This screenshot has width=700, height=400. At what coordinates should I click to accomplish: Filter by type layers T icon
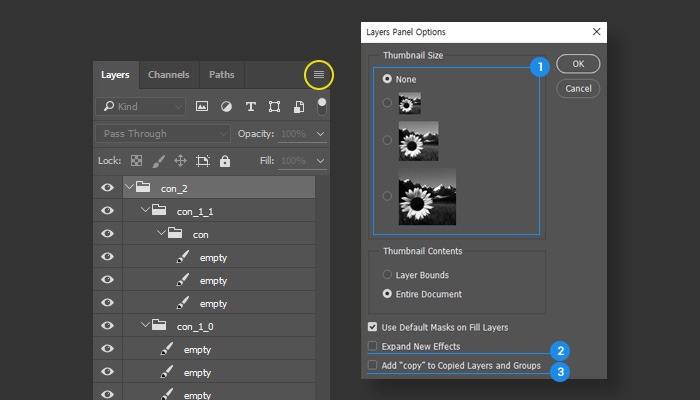(x=250, y=106)
